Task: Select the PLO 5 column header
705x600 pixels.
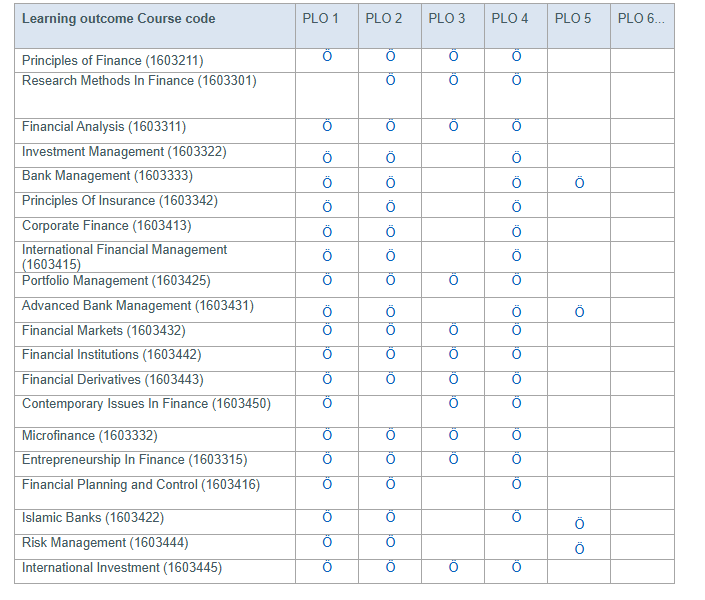Action: (x=573, y=18)
